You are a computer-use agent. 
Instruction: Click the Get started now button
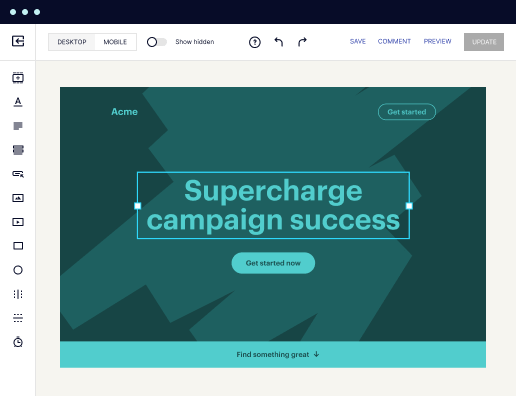pyautogui.click(x=273, y=263)
